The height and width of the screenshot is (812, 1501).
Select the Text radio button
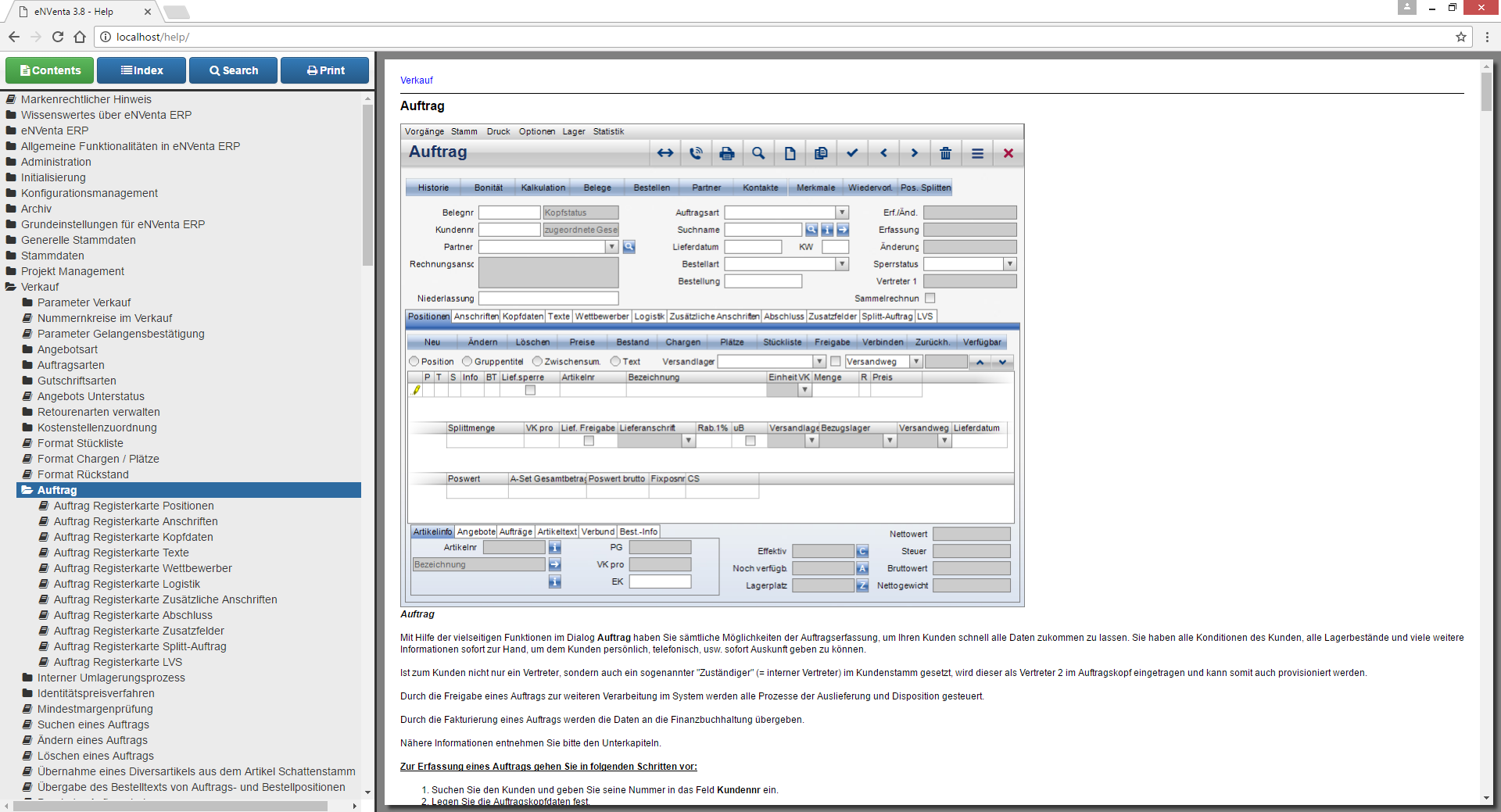(616, 361)
